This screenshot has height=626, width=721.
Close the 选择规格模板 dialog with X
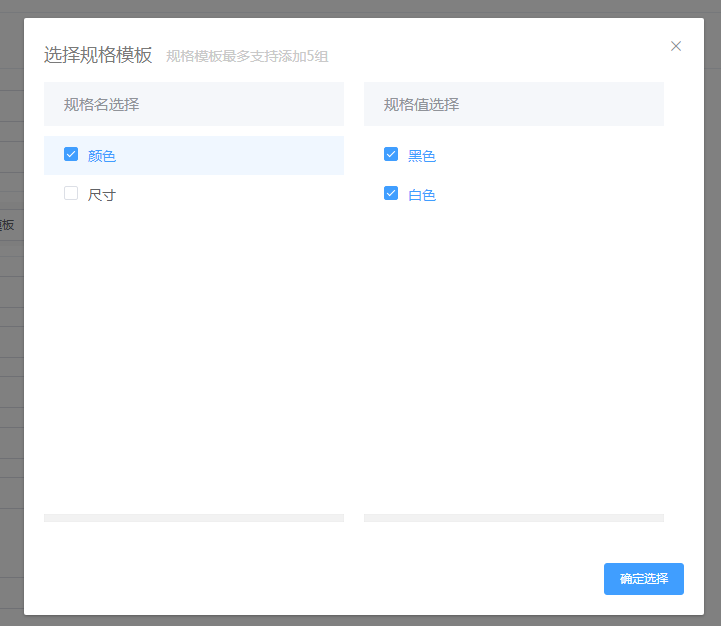click(x=675, y=46)
